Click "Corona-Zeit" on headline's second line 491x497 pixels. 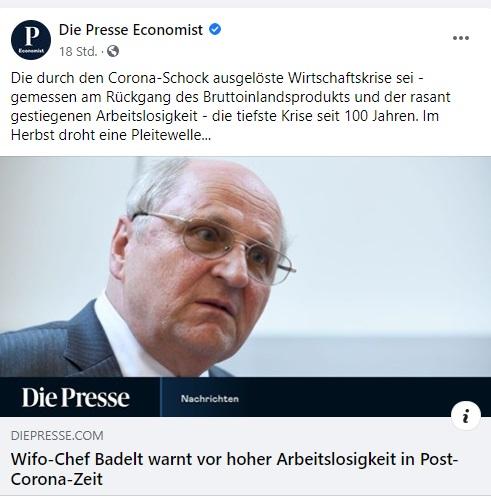click(57, 479)
